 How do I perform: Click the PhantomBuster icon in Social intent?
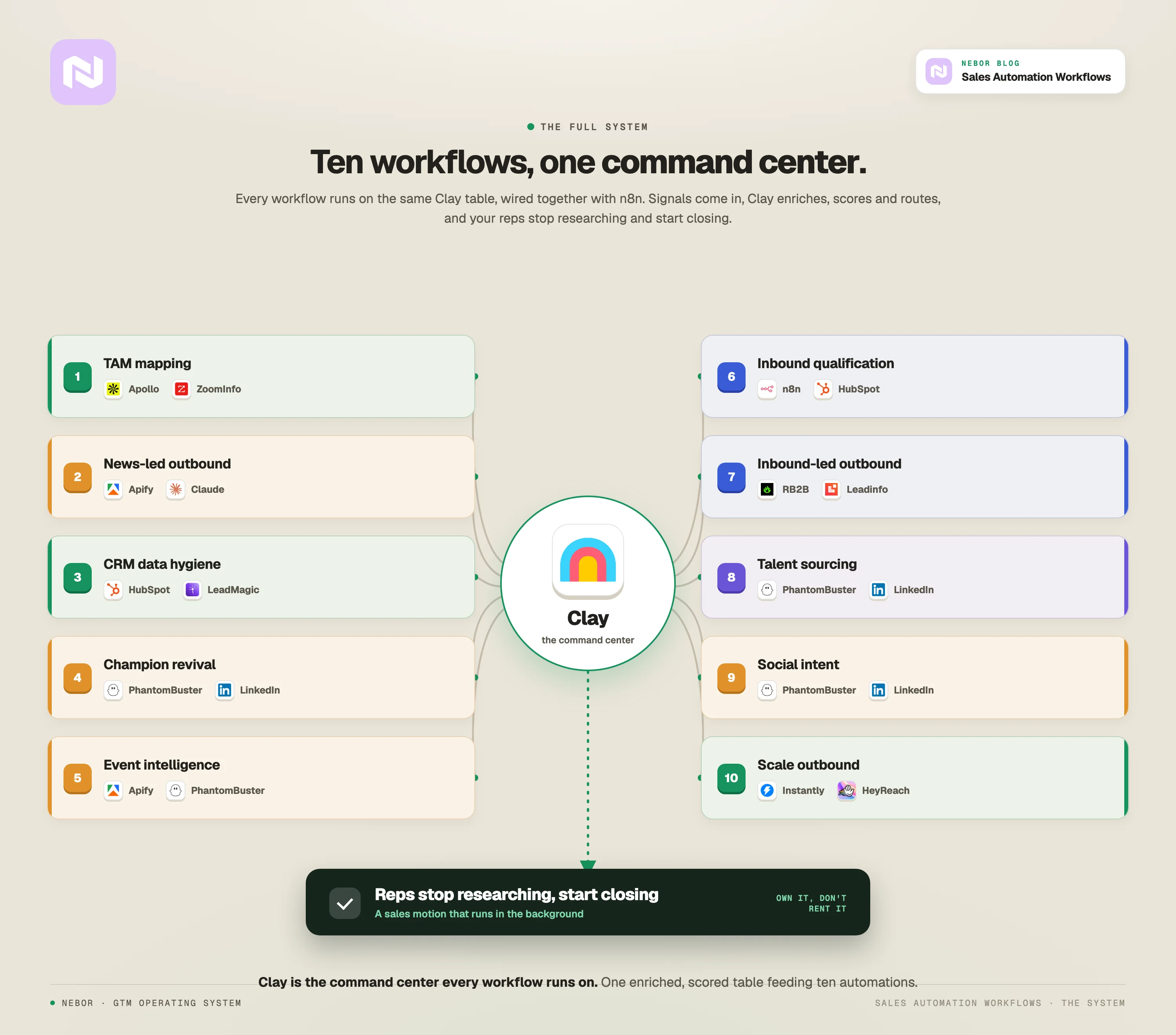767,690
